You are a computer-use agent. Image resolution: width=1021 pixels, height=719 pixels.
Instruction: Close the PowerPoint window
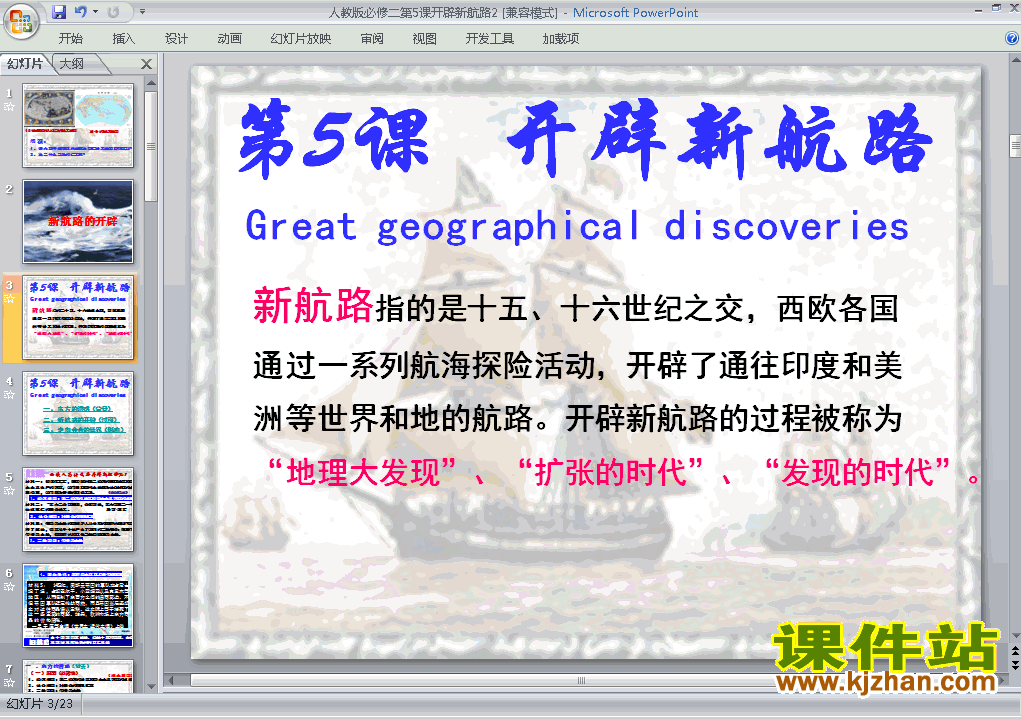(x=1014, y=8)
